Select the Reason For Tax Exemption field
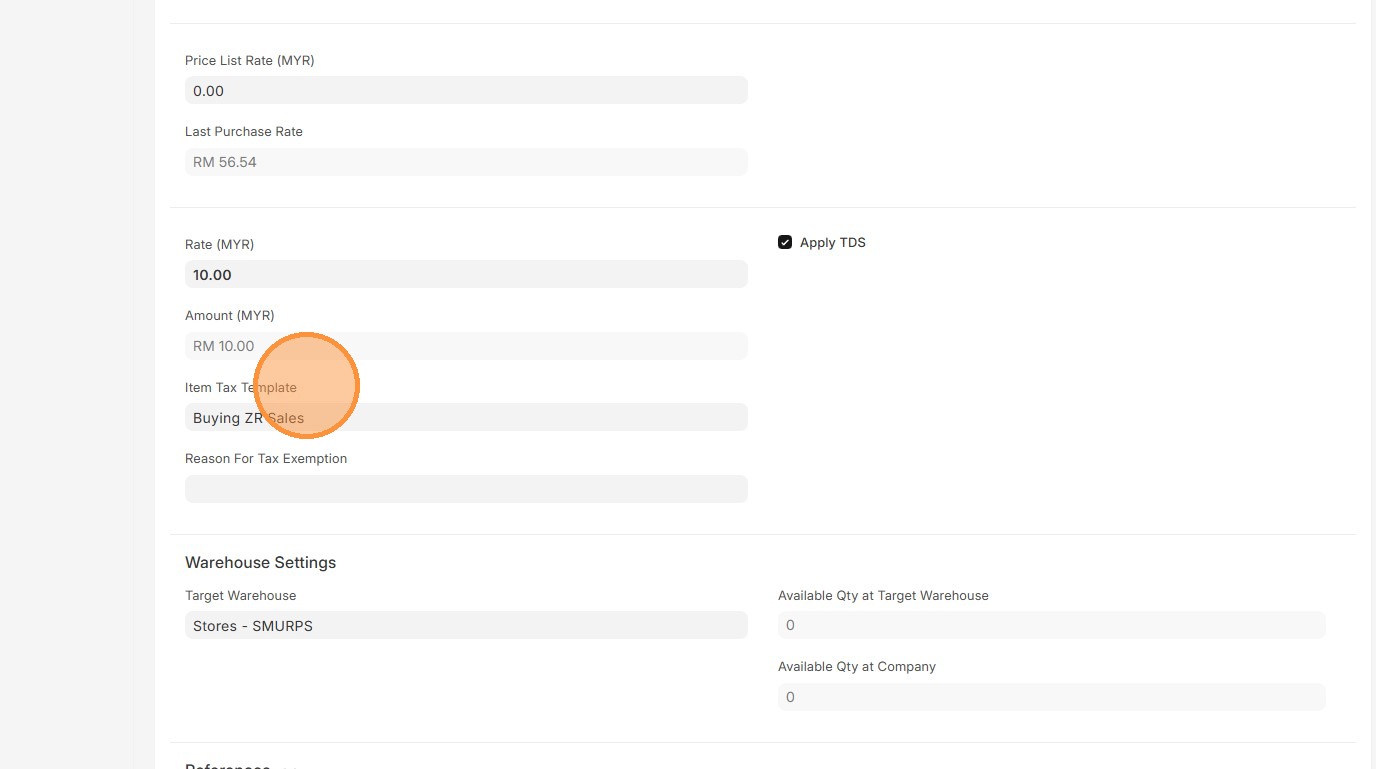The image size is (1376, 769). click(x=466, y=489)
